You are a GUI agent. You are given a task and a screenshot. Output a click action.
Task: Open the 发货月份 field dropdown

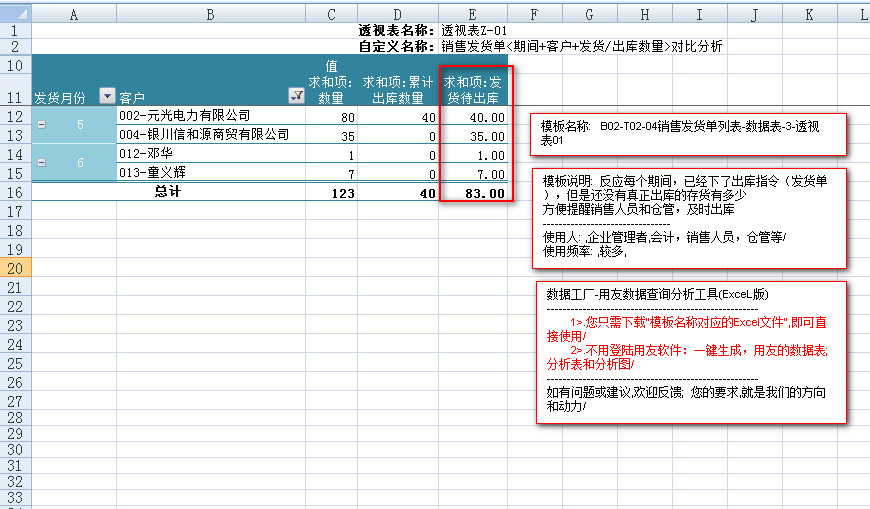107,97
